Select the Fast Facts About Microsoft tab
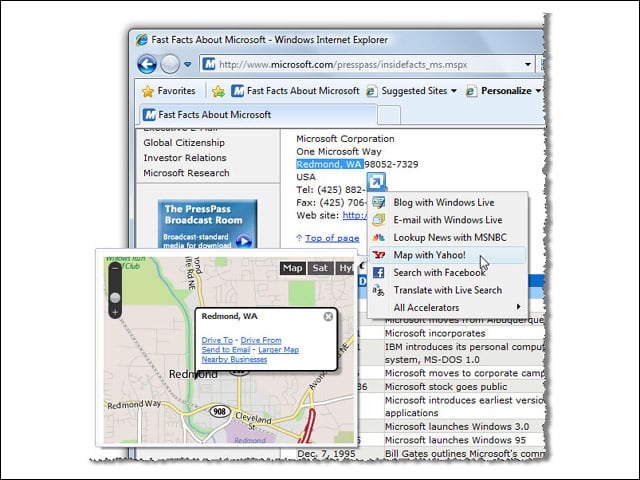This screenshot has width=640, height=480. [x=258, y=115]
